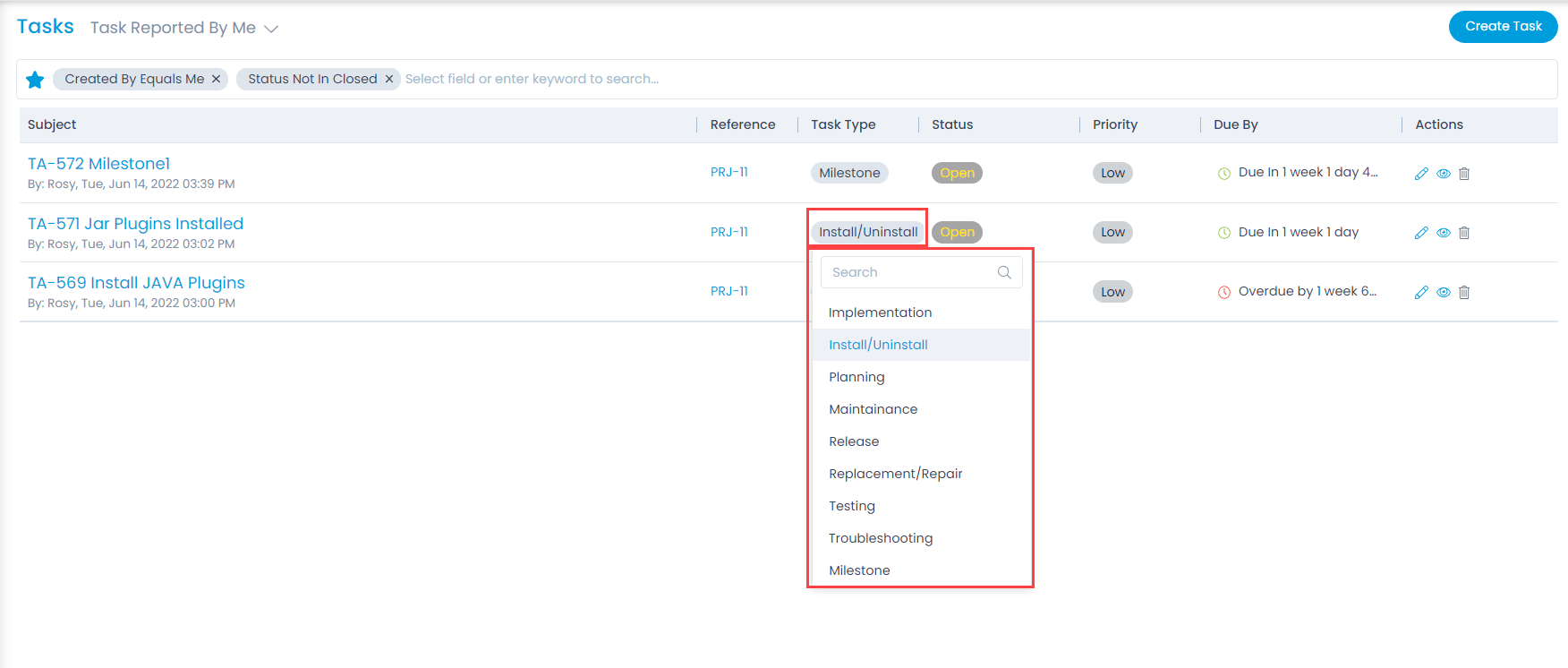View the TA-569 task via eye icon
This screenshot has width=1568, height=668.
(1444, 292)
